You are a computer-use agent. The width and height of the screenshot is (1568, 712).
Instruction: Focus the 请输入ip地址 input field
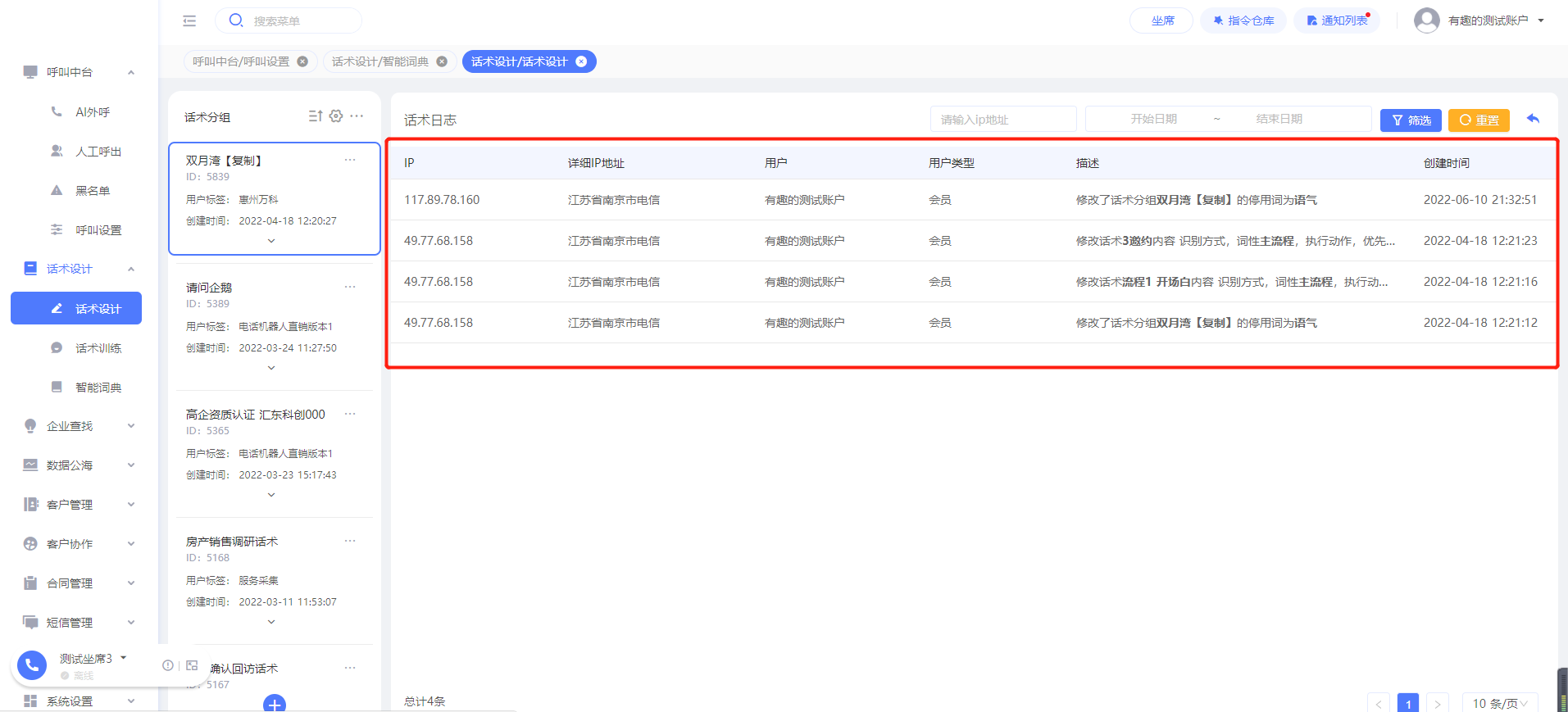(1003, 119)
